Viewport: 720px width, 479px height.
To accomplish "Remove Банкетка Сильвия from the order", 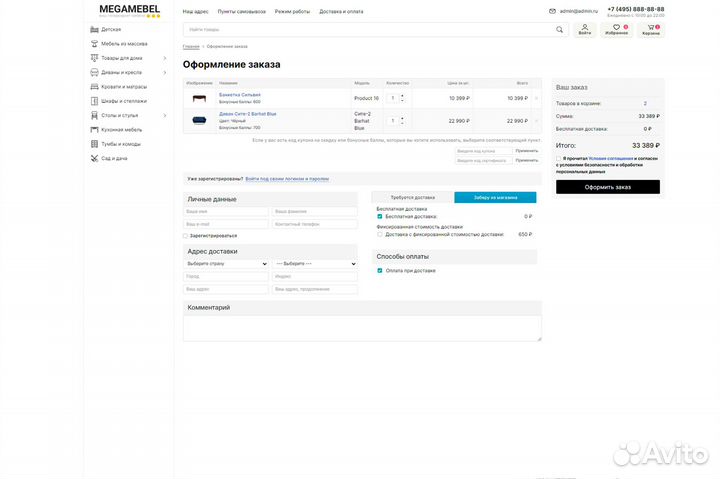I will point(536,98).
